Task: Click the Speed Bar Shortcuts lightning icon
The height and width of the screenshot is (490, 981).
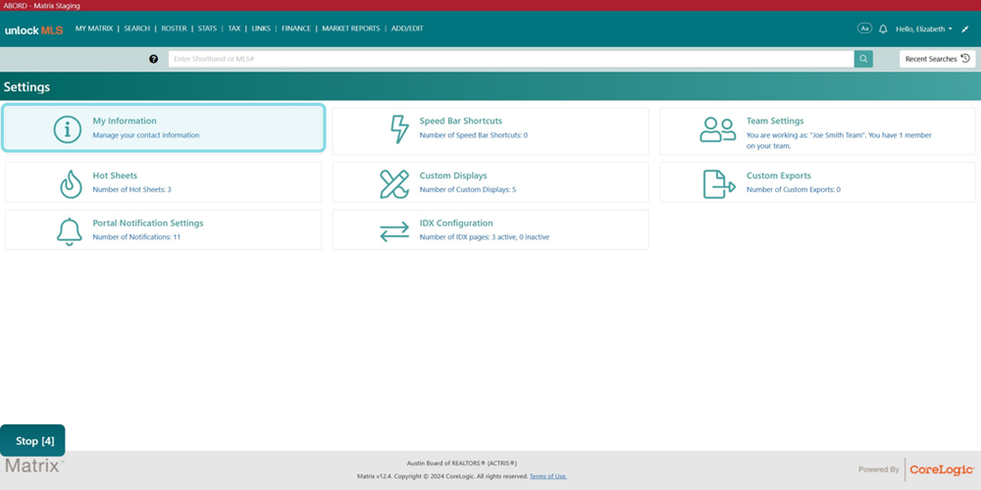Action: tap(399, 129)
